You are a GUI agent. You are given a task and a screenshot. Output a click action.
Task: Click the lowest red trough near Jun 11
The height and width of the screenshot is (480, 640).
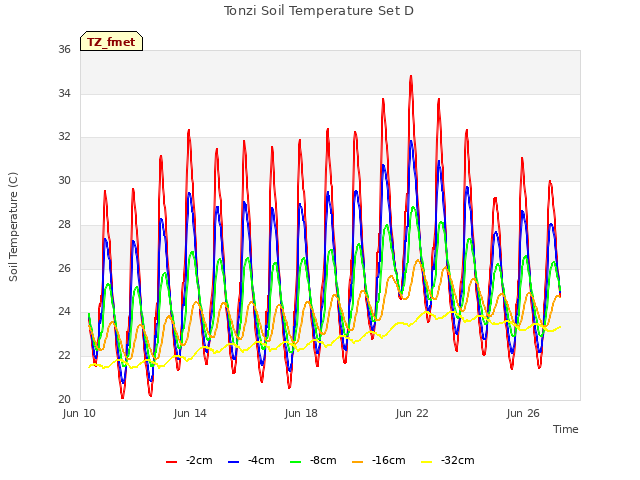coord(122,397)
